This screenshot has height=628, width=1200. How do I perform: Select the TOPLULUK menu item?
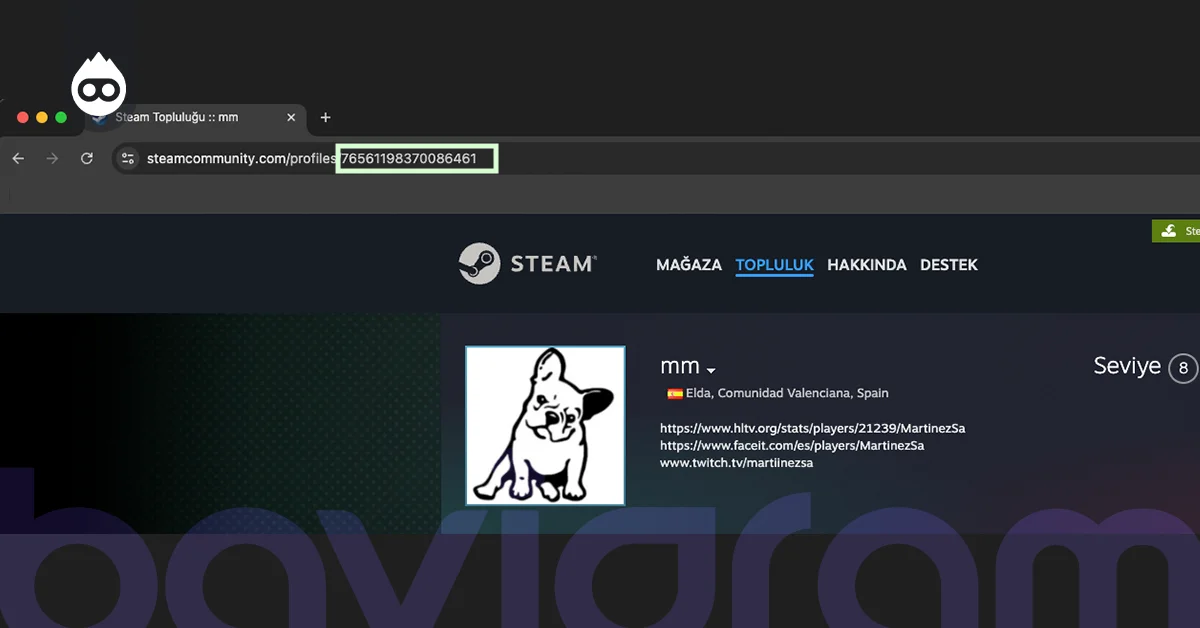774,264
